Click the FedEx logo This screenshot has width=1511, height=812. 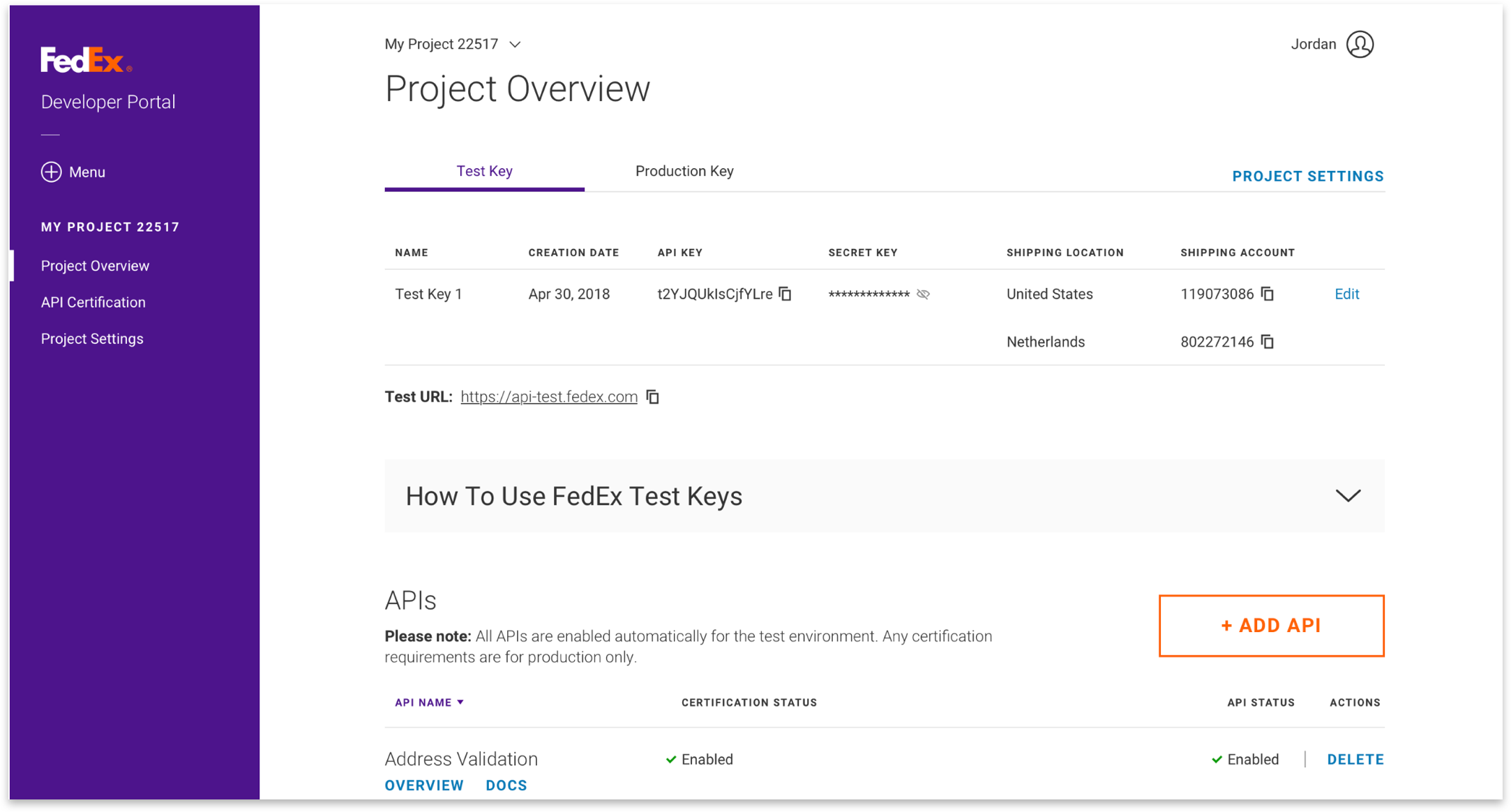85,60
